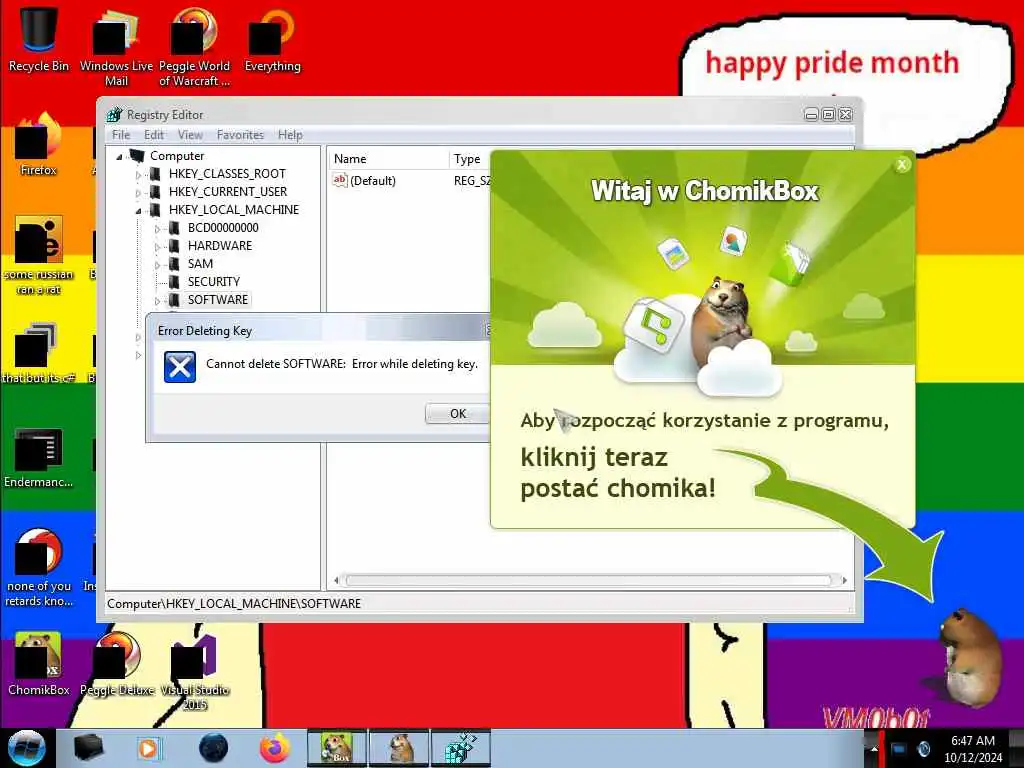Launch Windows Media Player from taskbar
The image size is (1024, 768).
tap(149, 748)
